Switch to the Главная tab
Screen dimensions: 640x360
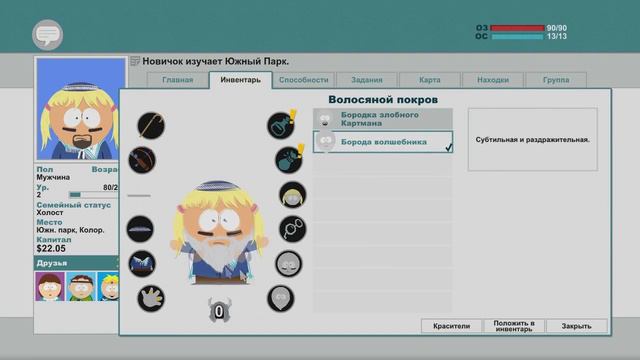[178, 80]
